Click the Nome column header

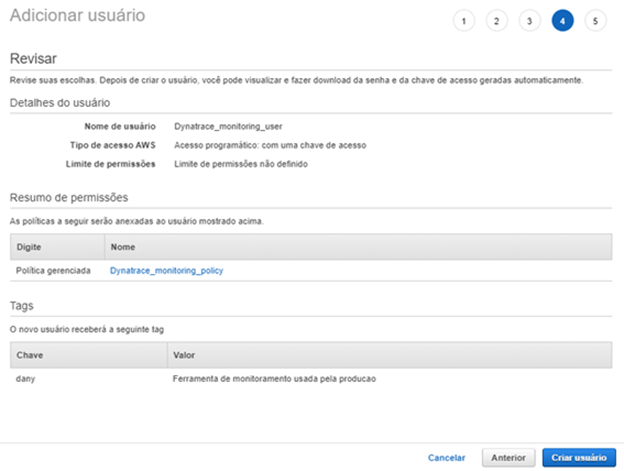[x=358, y=247]
